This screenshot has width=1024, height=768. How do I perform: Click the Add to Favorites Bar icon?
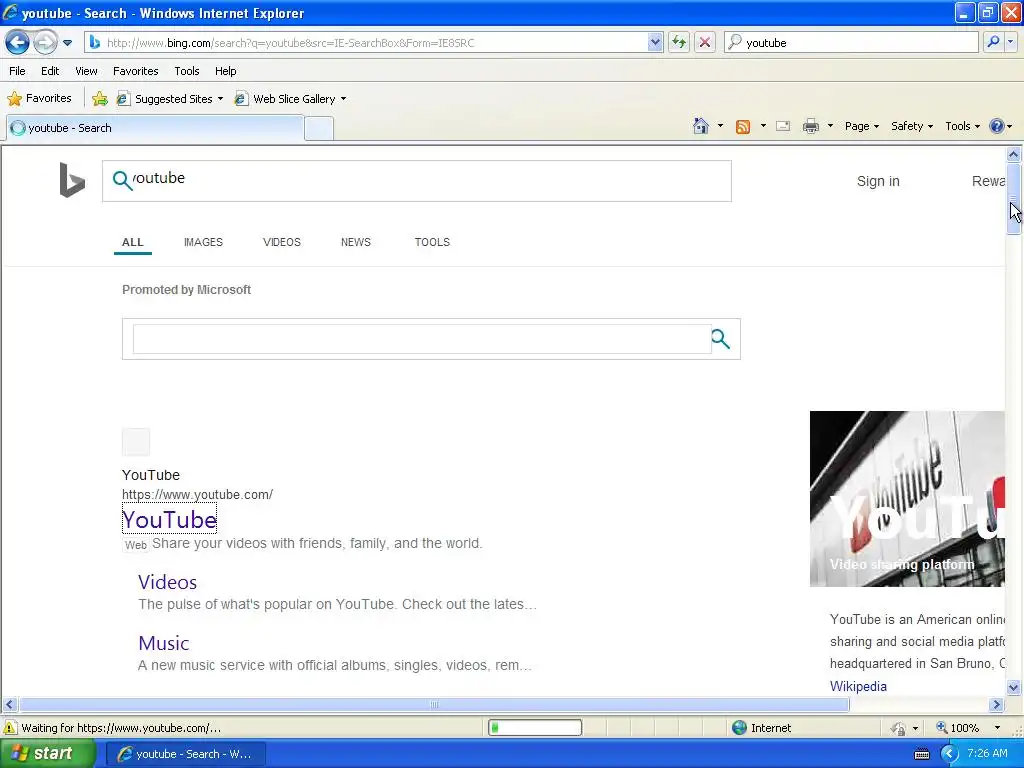pyautogui.click(x=100, y=99)
